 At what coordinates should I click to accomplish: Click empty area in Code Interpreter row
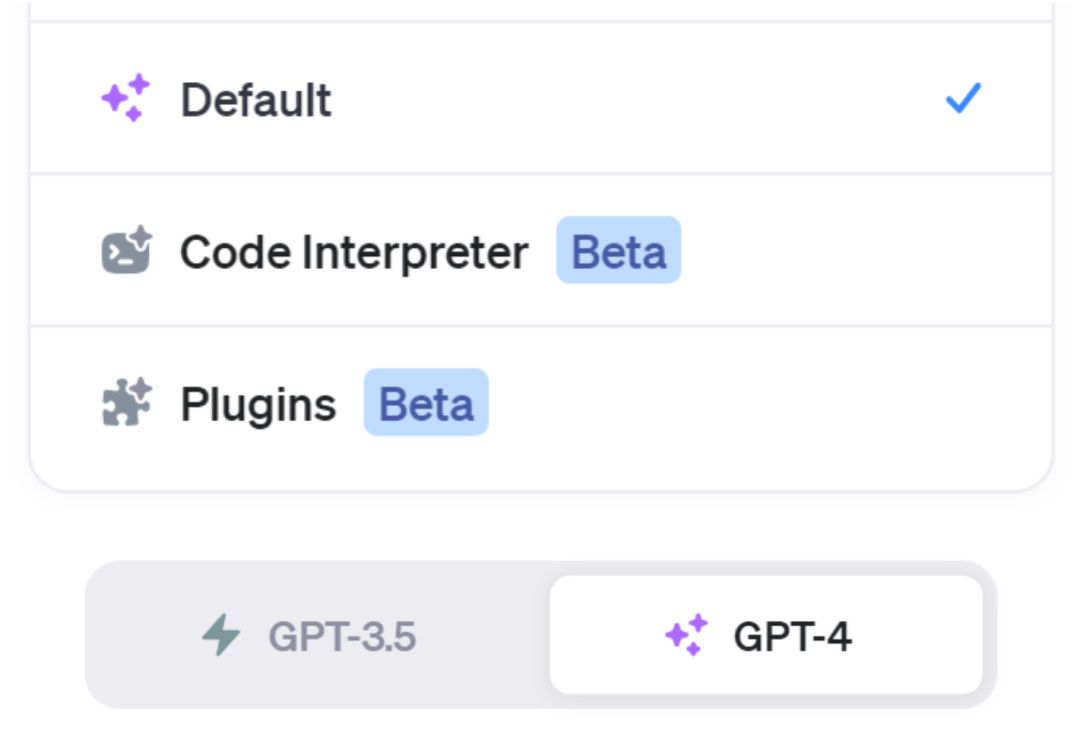click(x=860, y=251)
